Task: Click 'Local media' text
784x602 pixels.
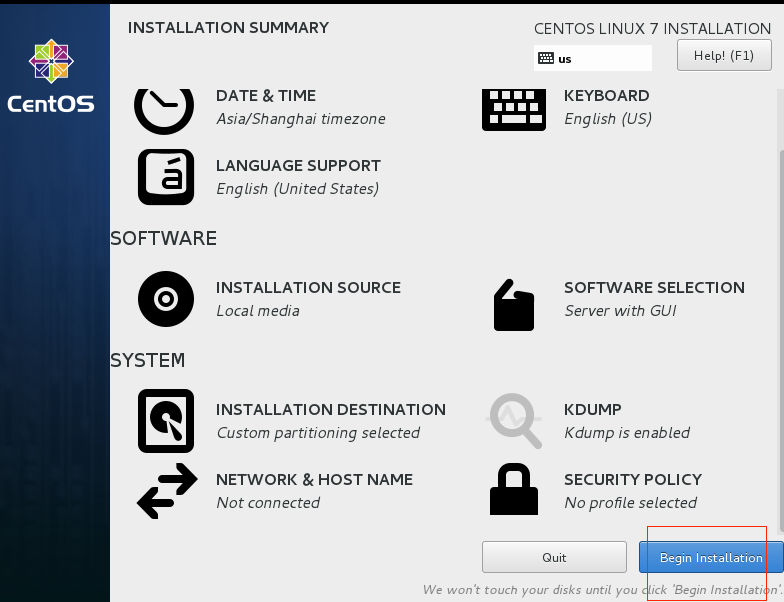Action: (258, 311)
